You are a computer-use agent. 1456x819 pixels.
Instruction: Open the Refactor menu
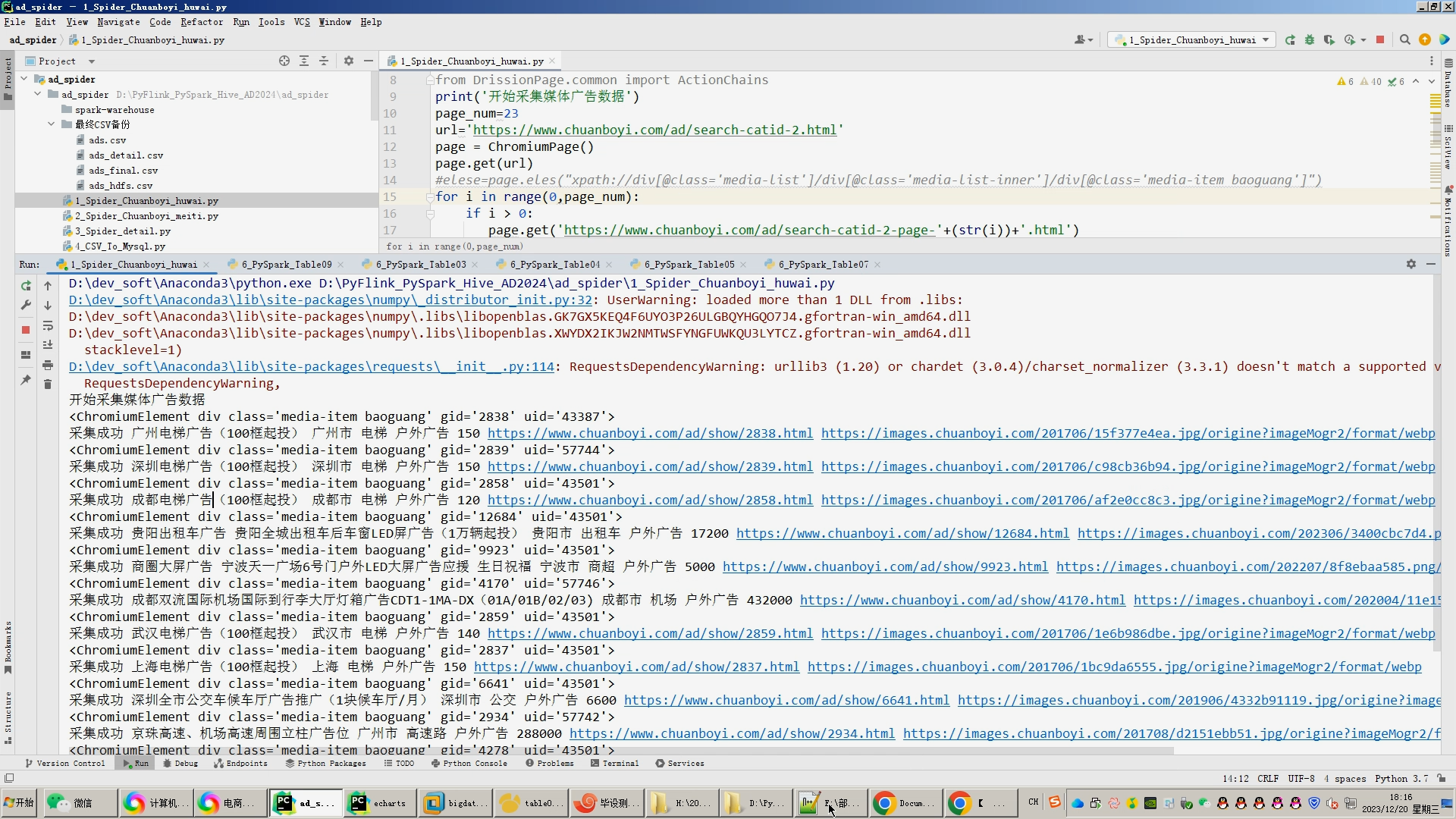(x=201, y=22)
